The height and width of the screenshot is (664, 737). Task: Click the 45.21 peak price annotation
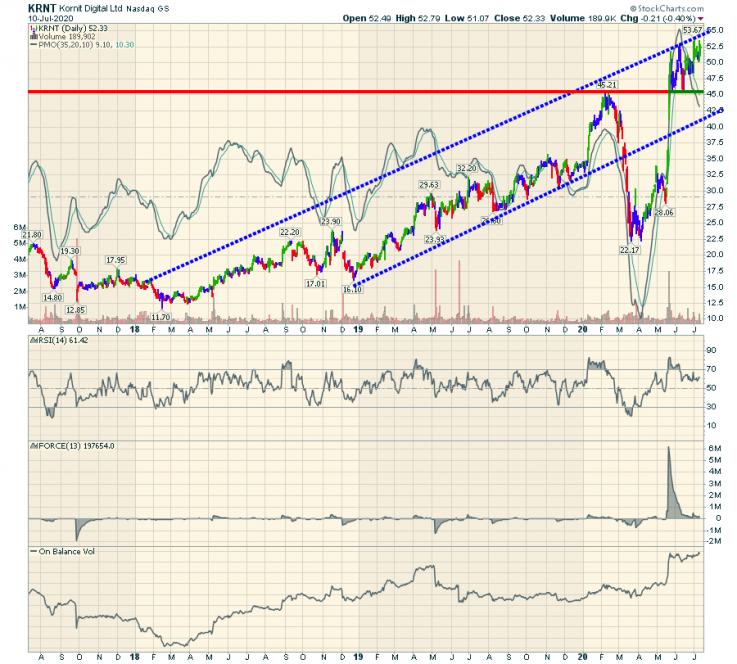pyautogui.click(x=607, y=86)
